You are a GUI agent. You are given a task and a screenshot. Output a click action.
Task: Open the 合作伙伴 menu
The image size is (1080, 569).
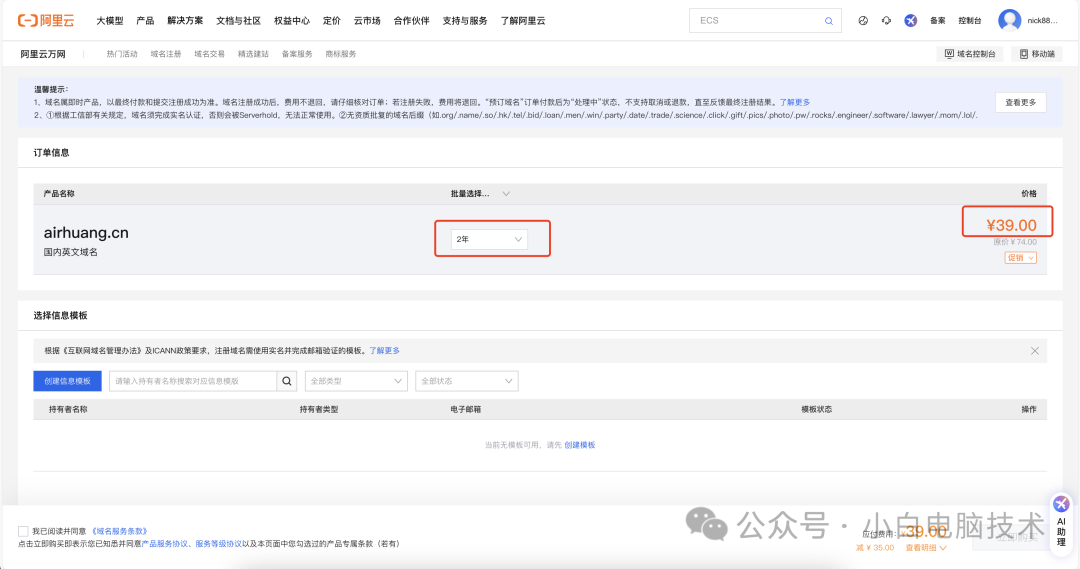tap(411, 21)
